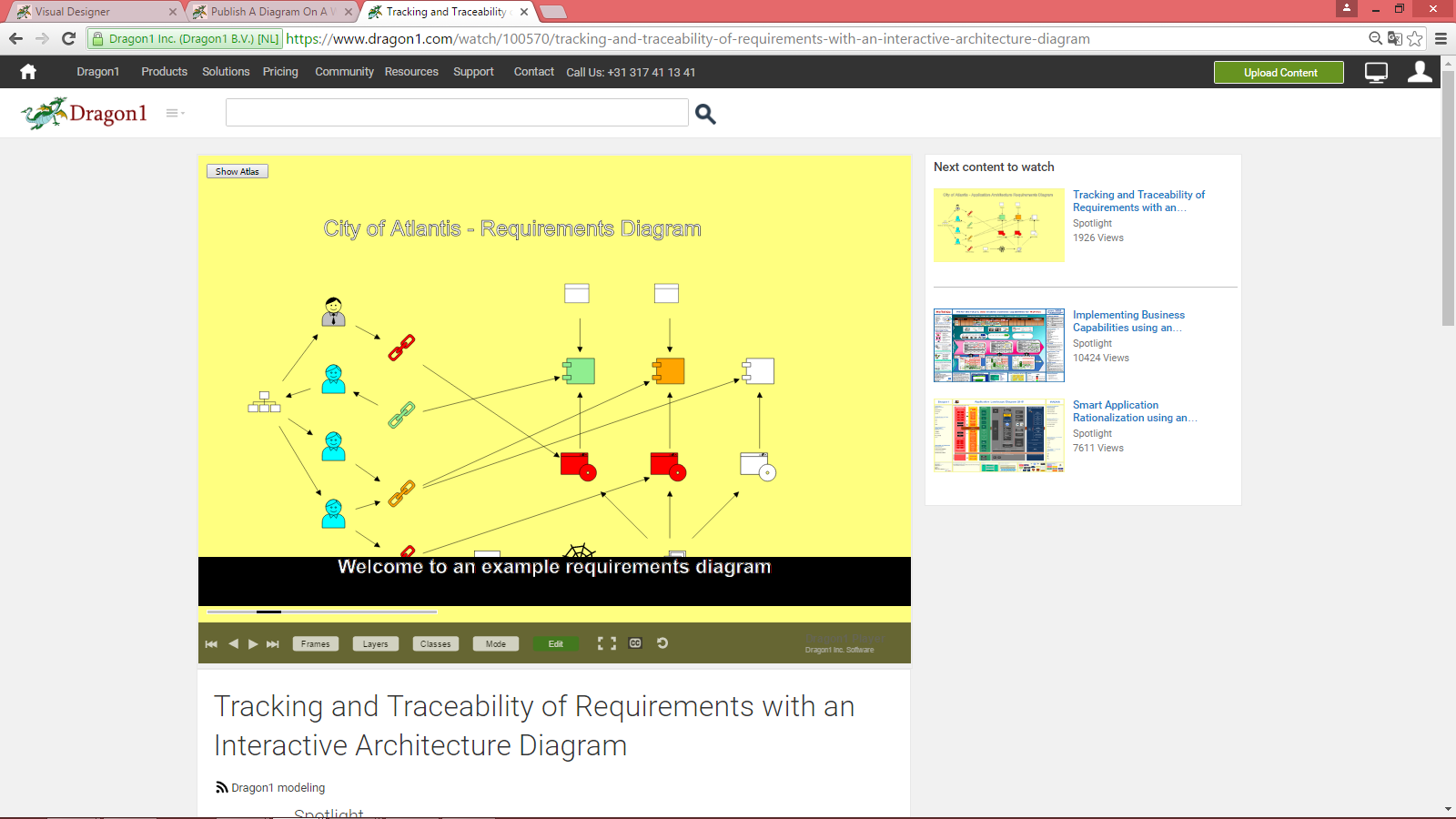This screenshot has width=1456, height=819.
Task: Click Implementing Business Capabilities thumbnail
Action: pos(998,345)
